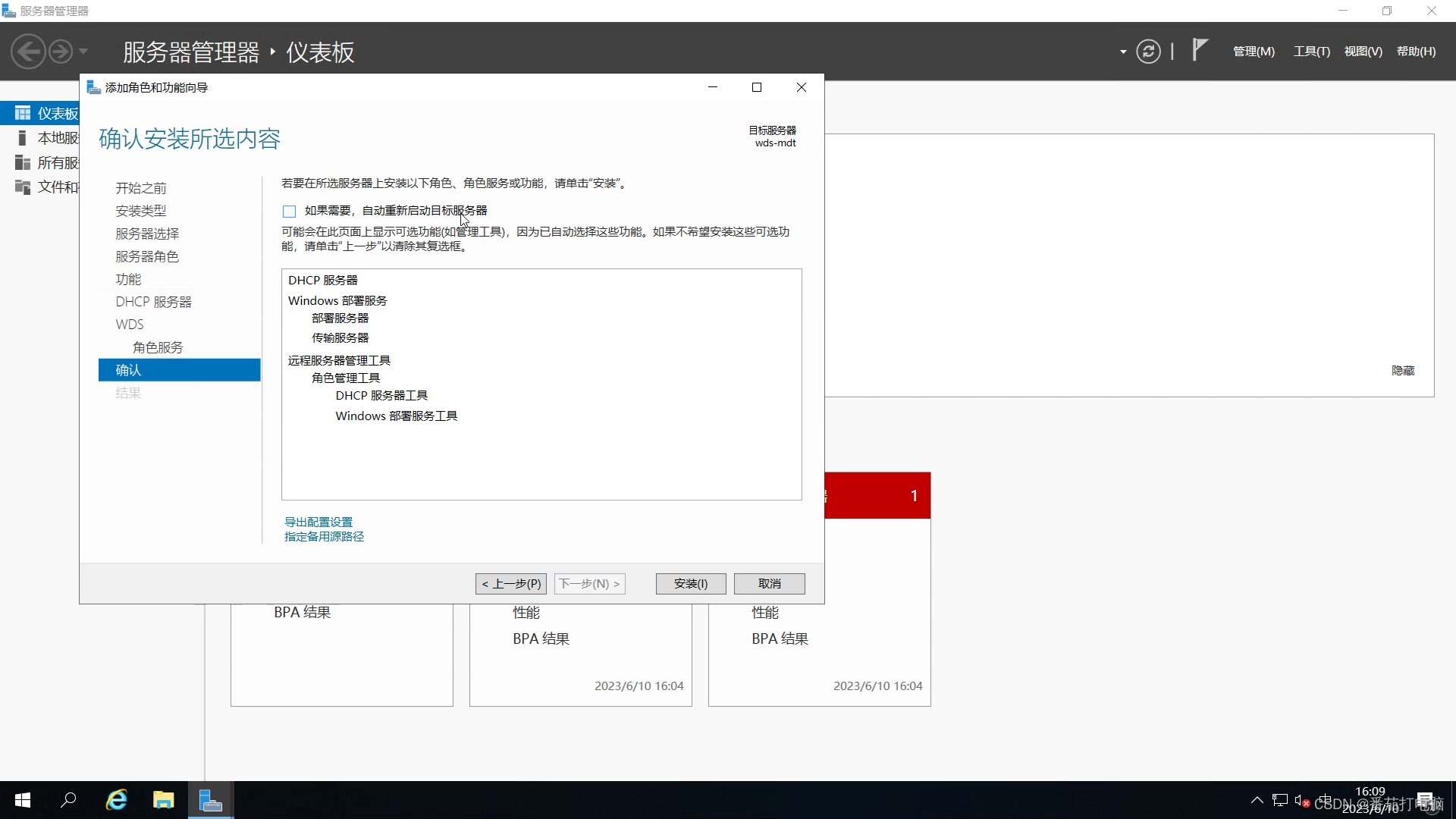Click the wizard window title icon
Screen dimensions: 1456x819
click(93, 87)
